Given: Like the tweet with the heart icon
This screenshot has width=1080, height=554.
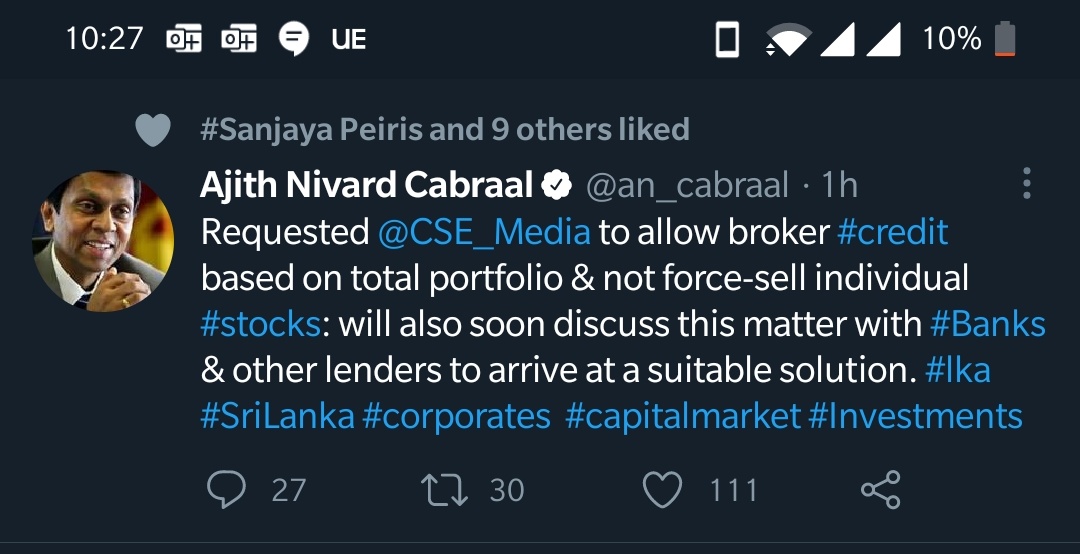Looking at the screenshot, I should coord(662,490).
